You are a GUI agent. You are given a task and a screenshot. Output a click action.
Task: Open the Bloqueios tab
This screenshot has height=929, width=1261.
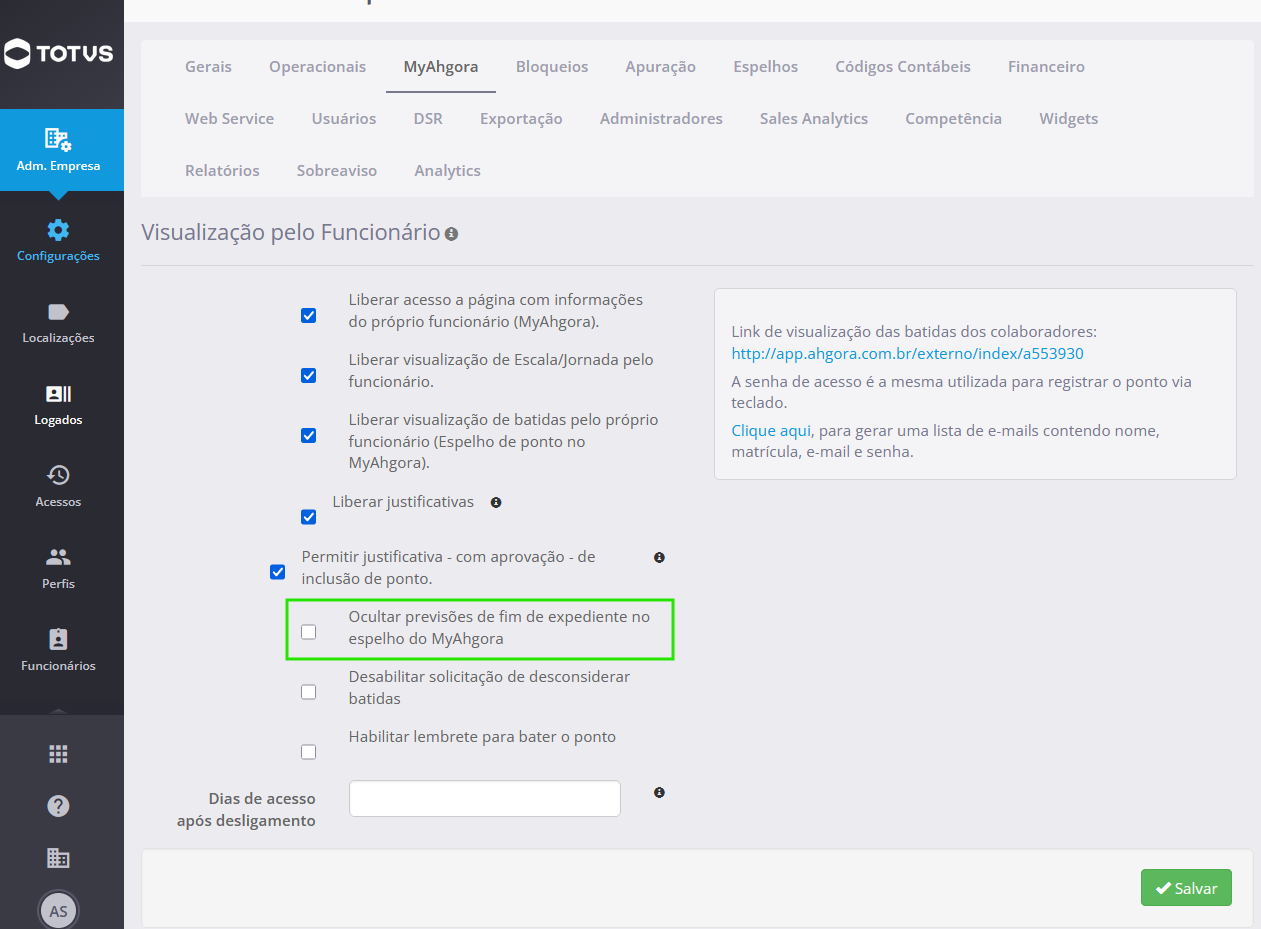point(552,67)
